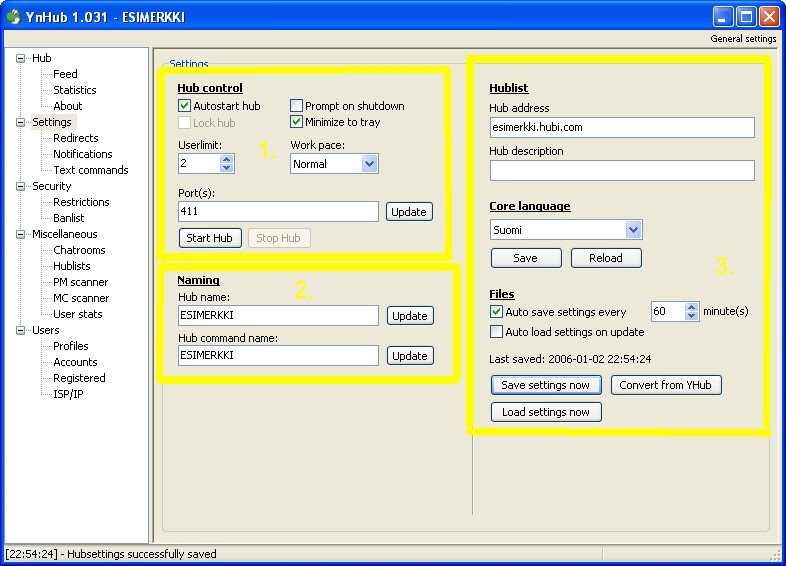Click the Hub name input field
This screenshot has height=566, width=786.
click(278, 315)
